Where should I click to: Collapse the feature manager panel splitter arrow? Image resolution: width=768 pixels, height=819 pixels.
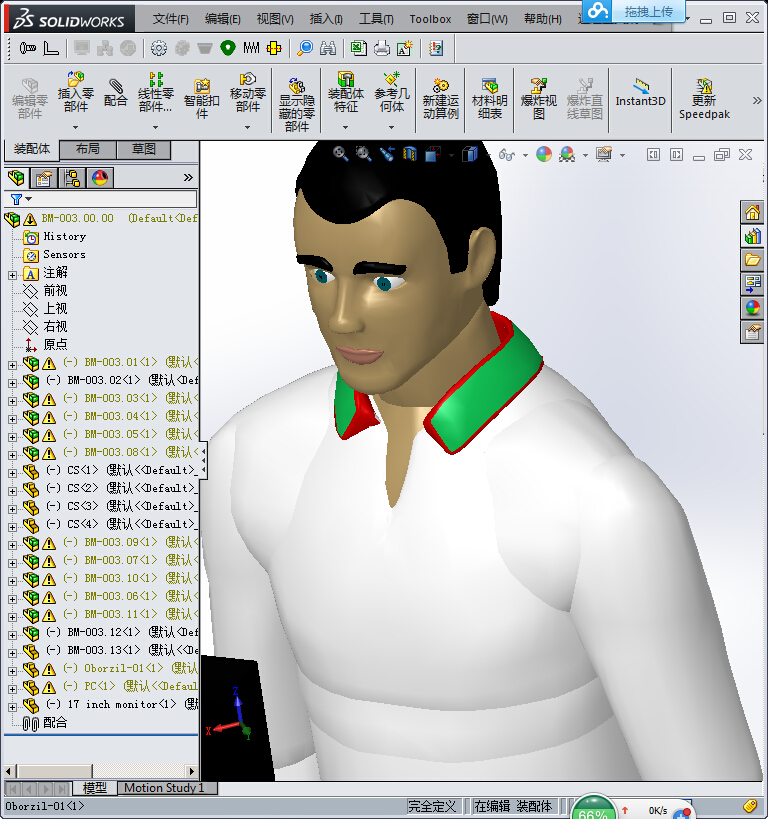[203, 460]
